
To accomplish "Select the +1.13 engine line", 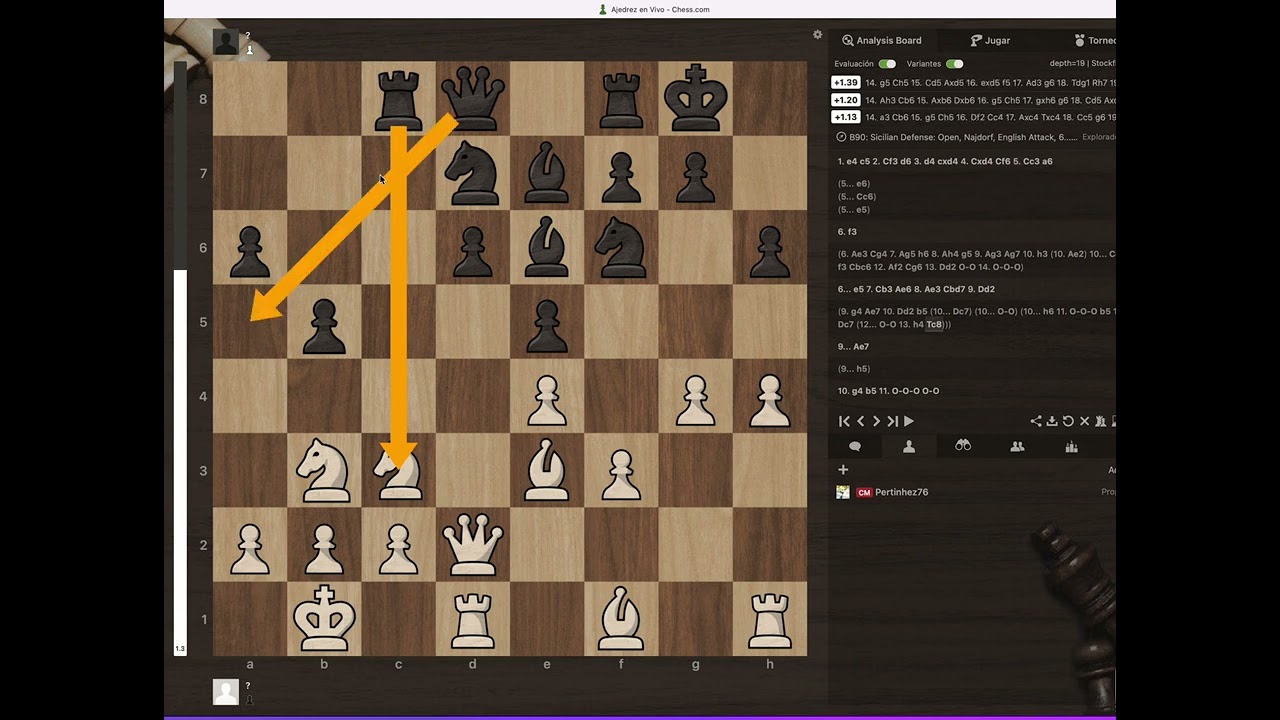I will coord(975,117).
